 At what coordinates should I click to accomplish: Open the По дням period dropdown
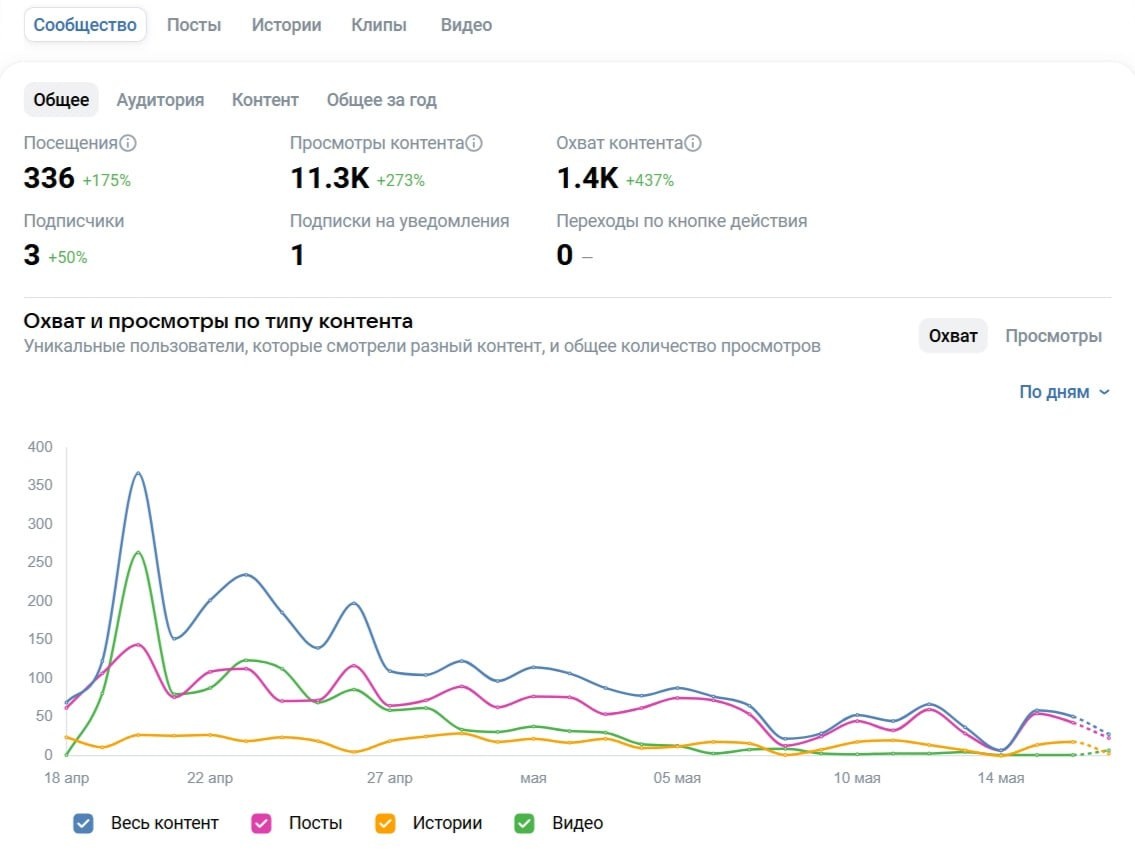[1064, 392]
